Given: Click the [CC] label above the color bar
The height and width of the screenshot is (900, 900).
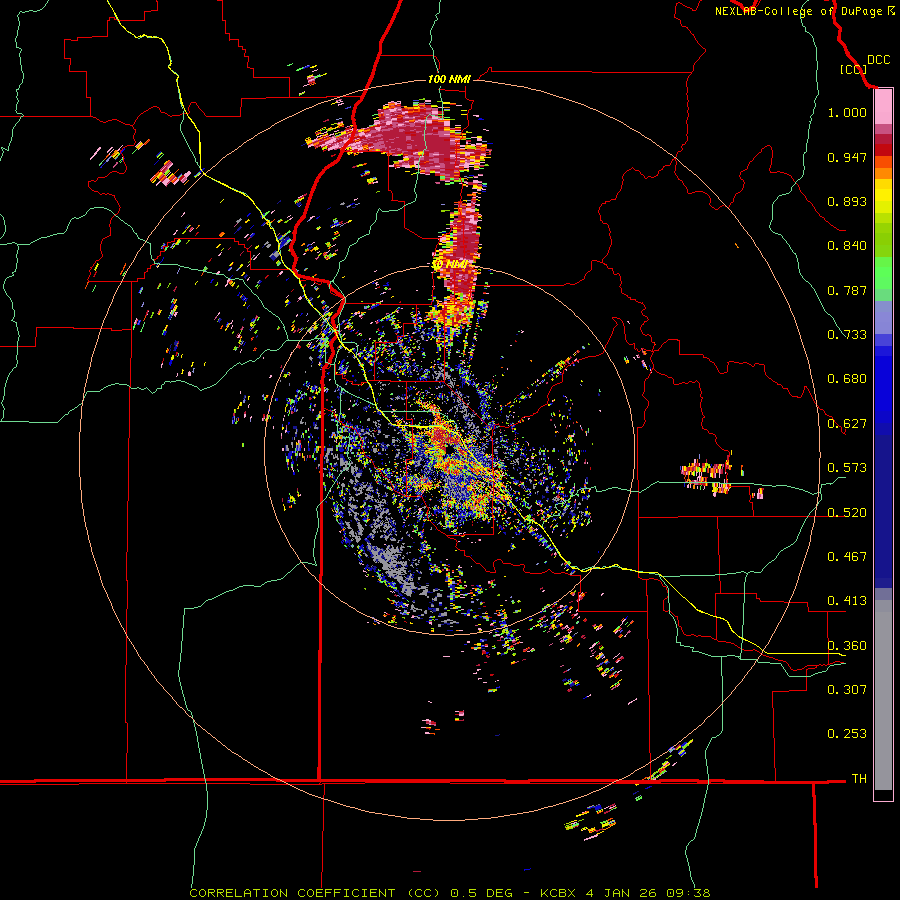Looking at the screenshot, I should tap(853, 69).
